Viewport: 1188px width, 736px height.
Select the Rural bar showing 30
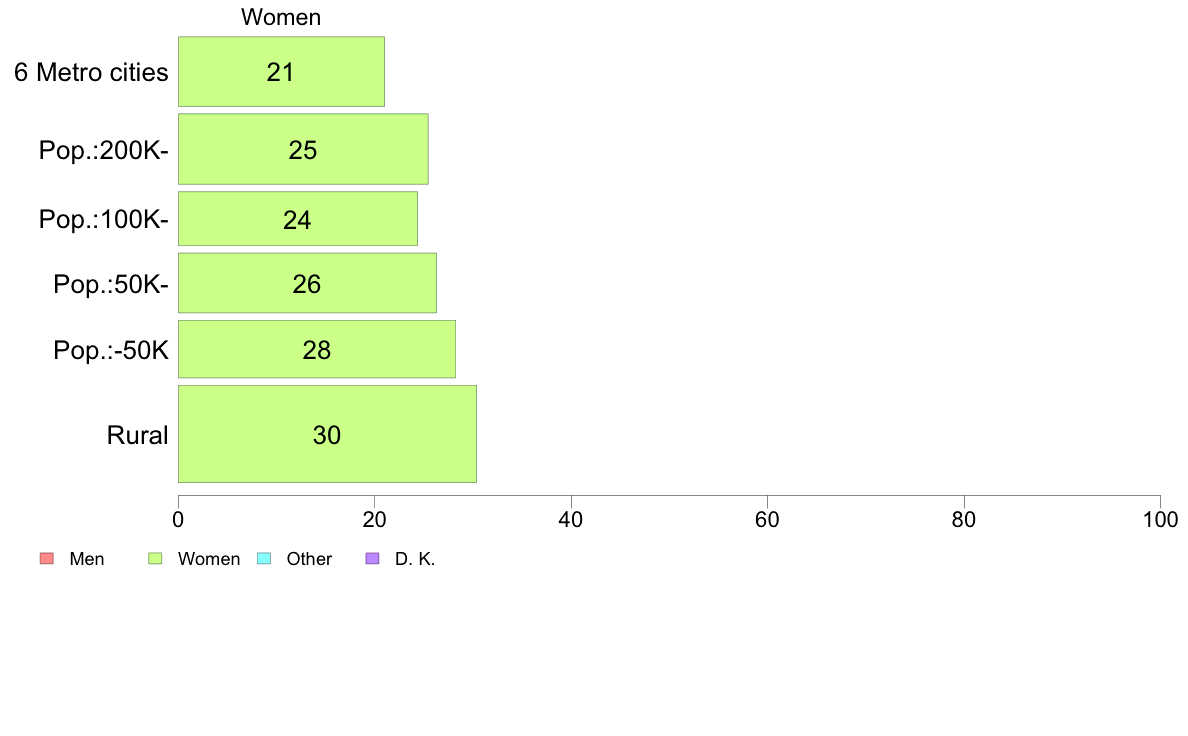click(327, 434)
